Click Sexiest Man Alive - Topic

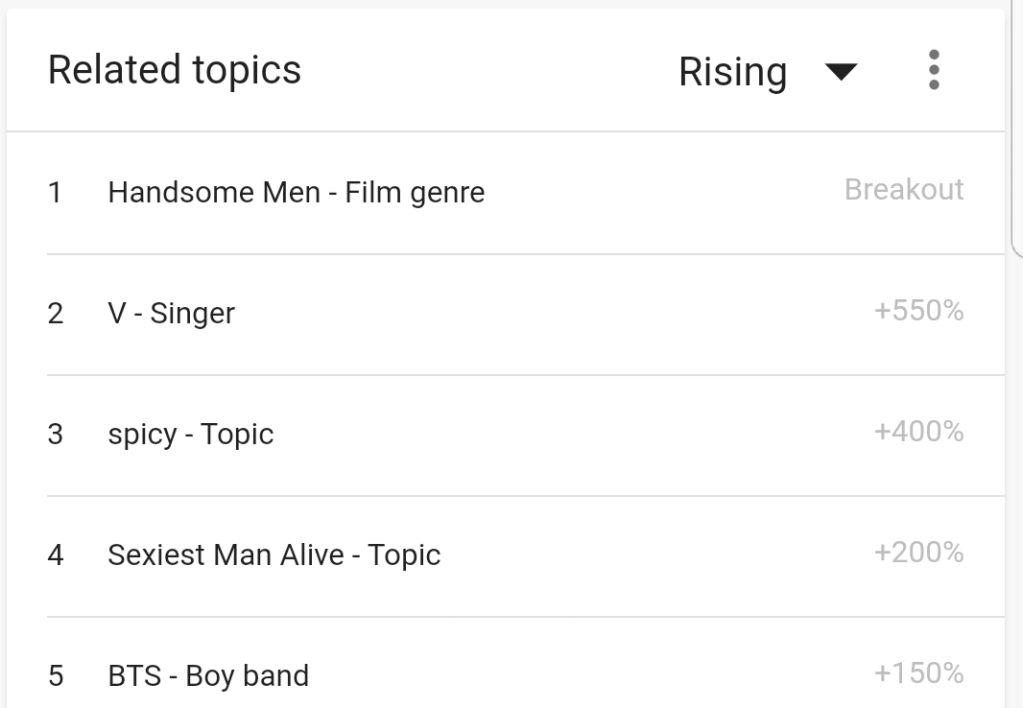[274, 555]
